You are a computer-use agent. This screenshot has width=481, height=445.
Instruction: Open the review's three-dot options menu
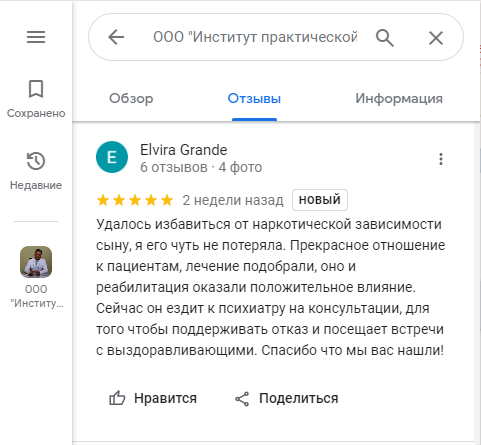pyautogui.click(x=441, y=159)
